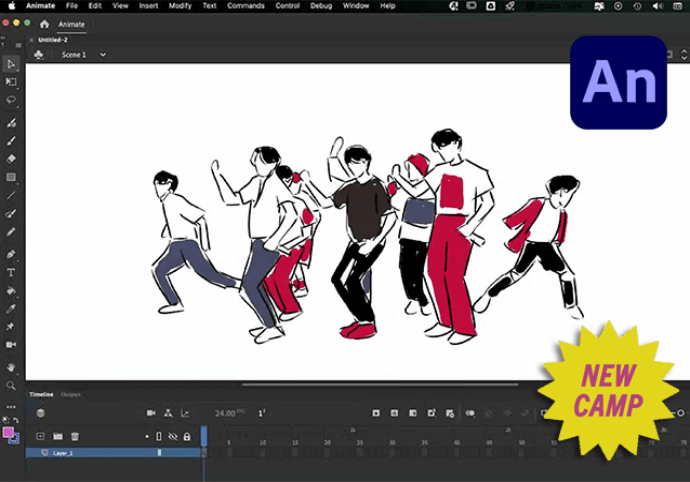Select the Eraser tool
The height and width of the screenshot is (482, 690).
[x=11, y=158]
